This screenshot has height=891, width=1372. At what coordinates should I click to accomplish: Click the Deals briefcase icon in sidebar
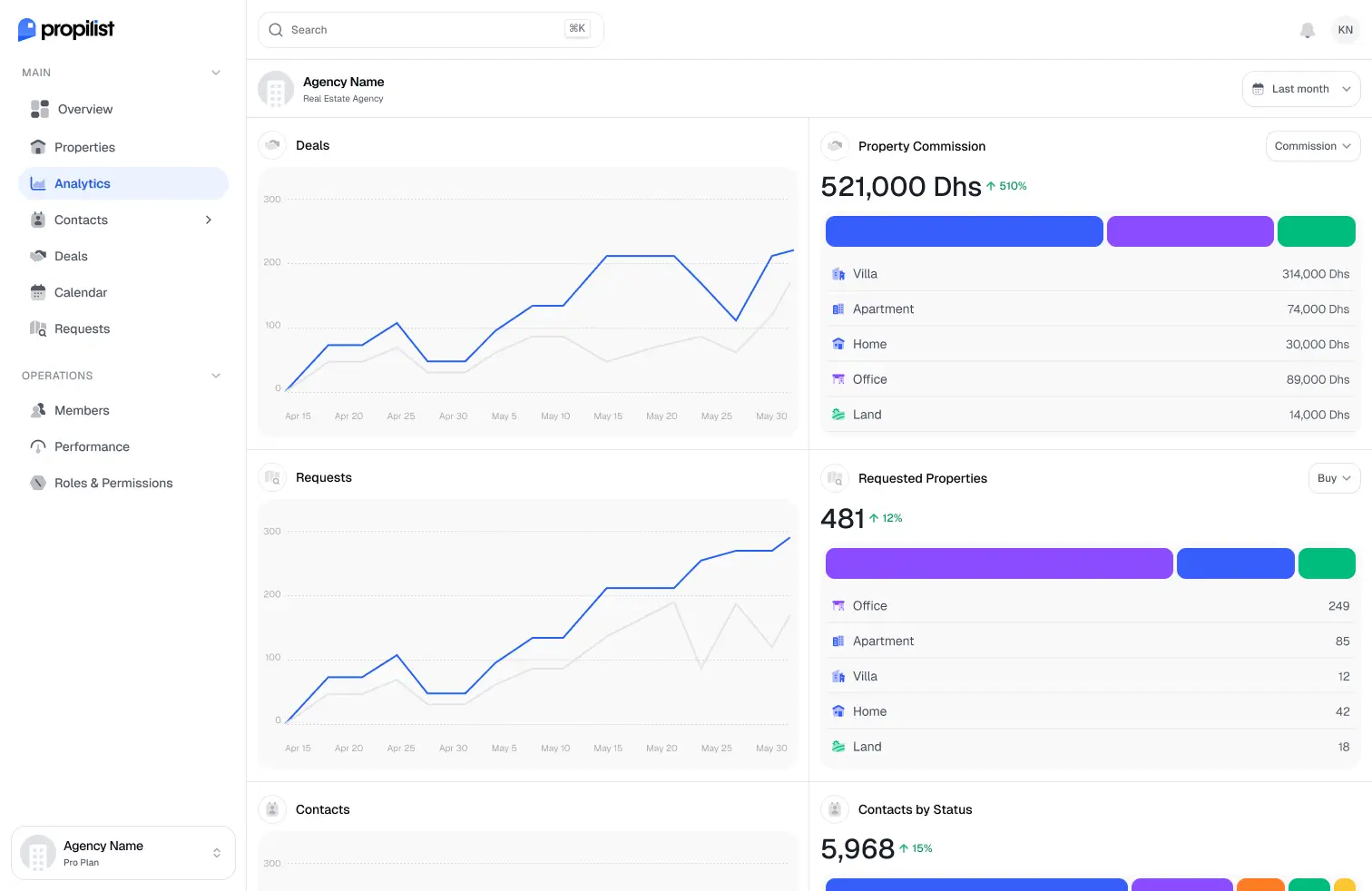click(37, 256)
